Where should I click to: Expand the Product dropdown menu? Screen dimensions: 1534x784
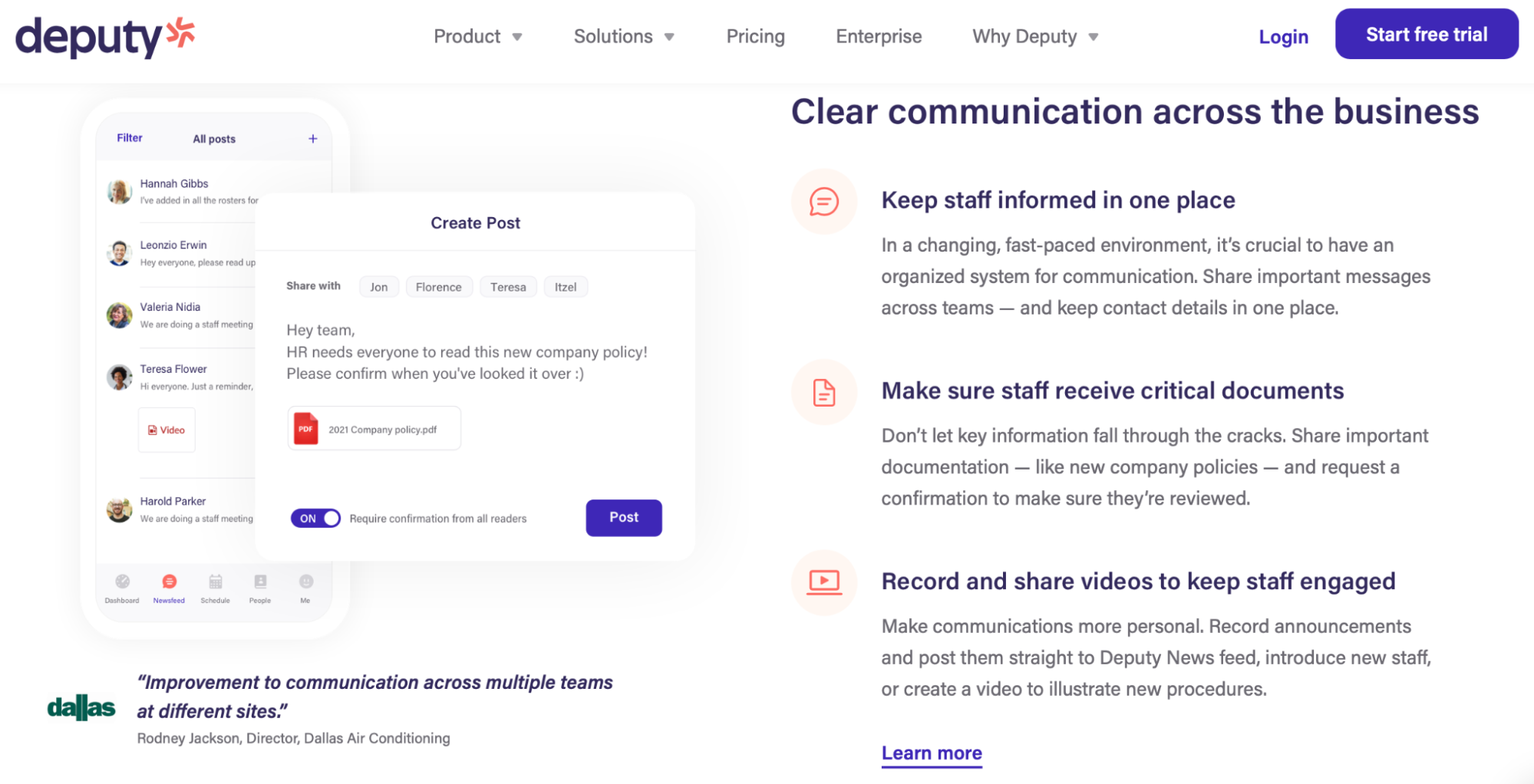tap(478, 36)
